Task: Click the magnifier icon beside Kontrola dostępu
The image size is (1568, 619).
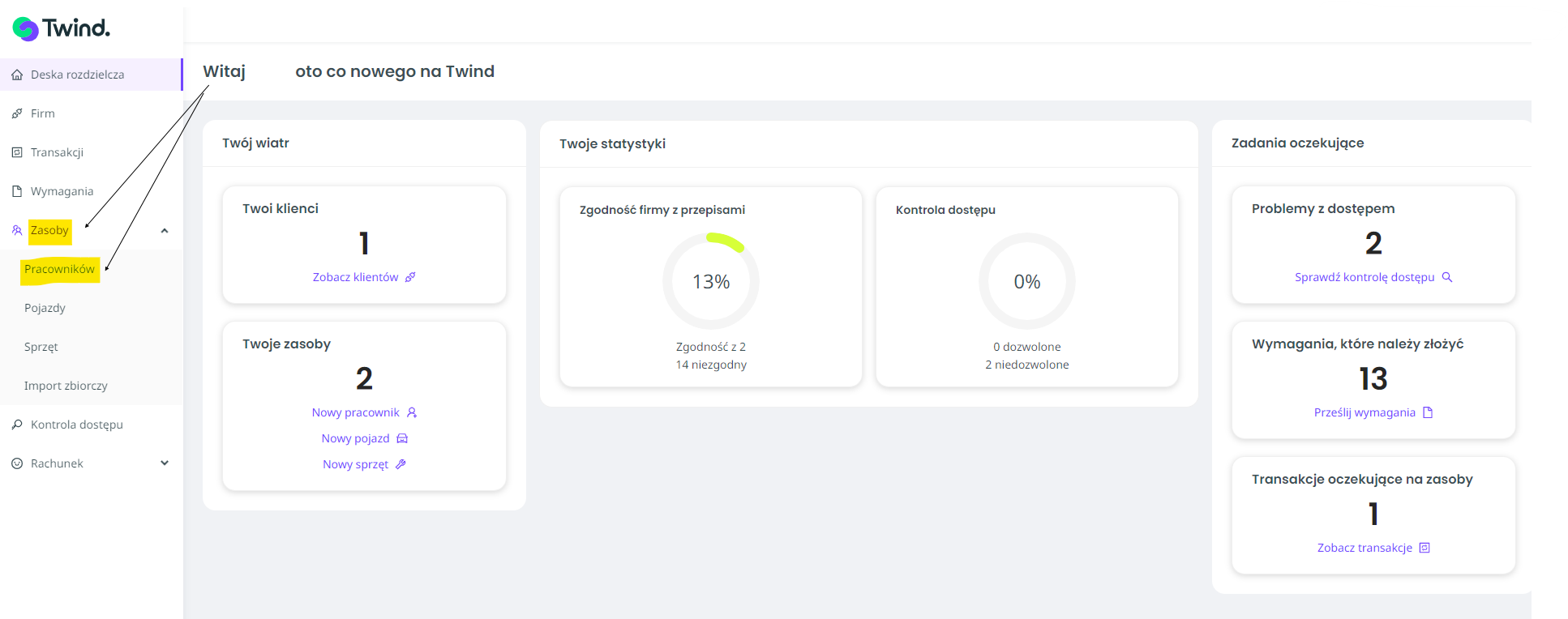Action: (17, 425)
